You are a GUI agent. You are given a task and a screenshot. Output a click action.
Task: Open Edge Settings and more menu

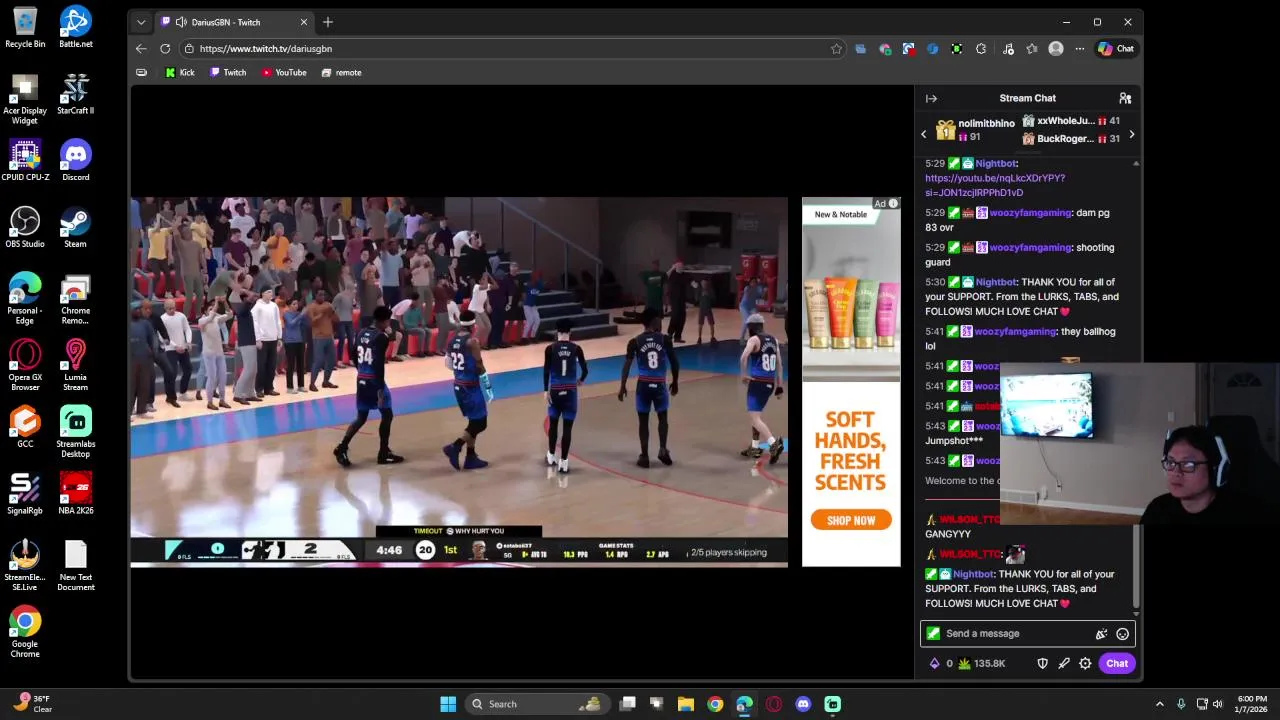(1079, 48)
